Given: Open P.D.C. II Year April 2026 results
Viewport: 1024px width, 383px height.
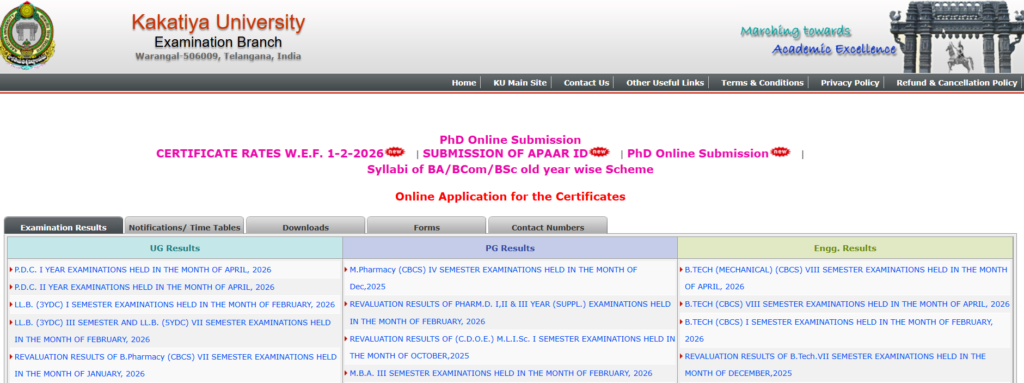Looking at the screenshot, I should (144, 287).
